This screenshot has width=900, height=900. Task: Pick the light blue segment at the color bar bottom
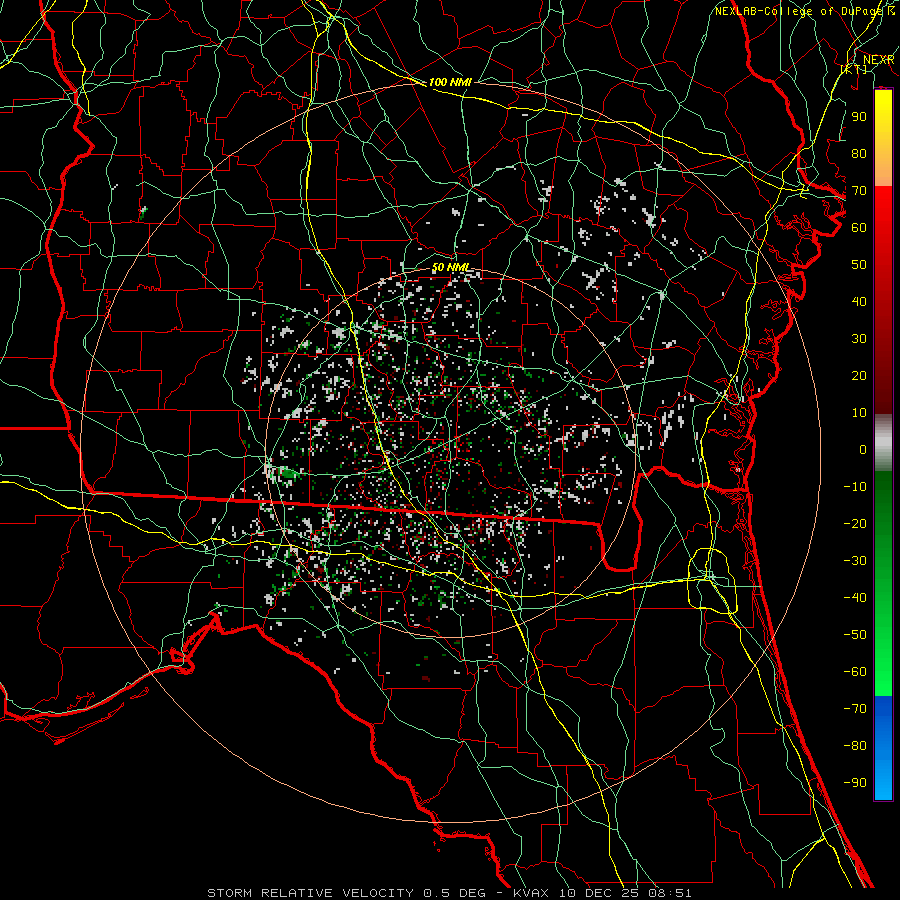[883, 782]
